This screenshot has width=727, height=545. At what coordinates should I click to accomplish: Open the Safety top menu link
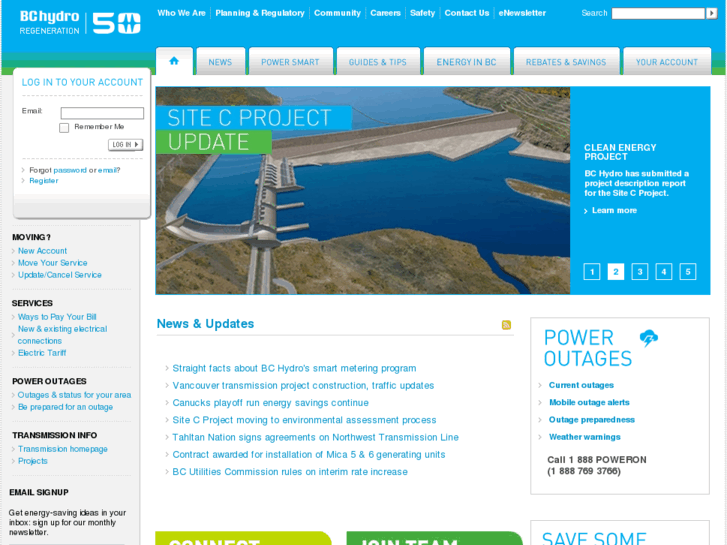click(x=422, y=13)
